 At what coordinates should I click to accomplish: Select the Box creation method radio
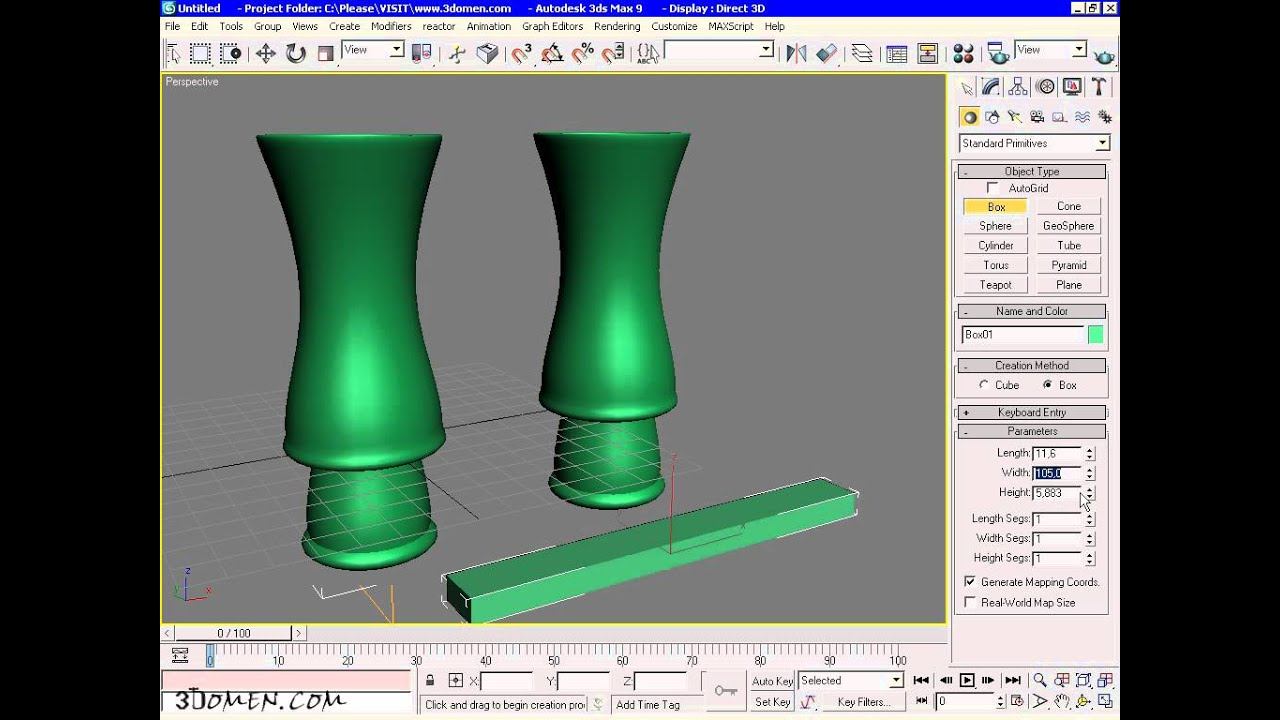(x=1047, y=385)
